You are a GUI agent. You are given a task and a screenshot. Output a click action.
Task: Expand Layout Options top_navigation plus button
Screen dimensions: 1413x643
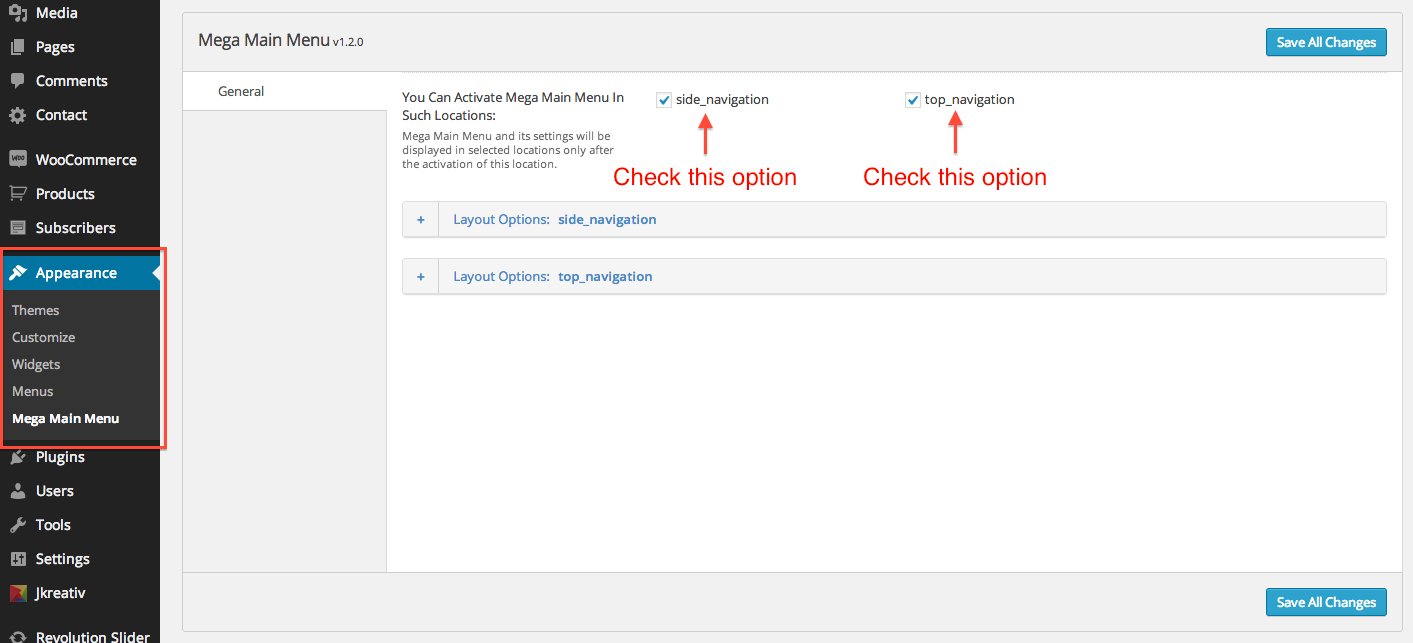tap(421, 277)
